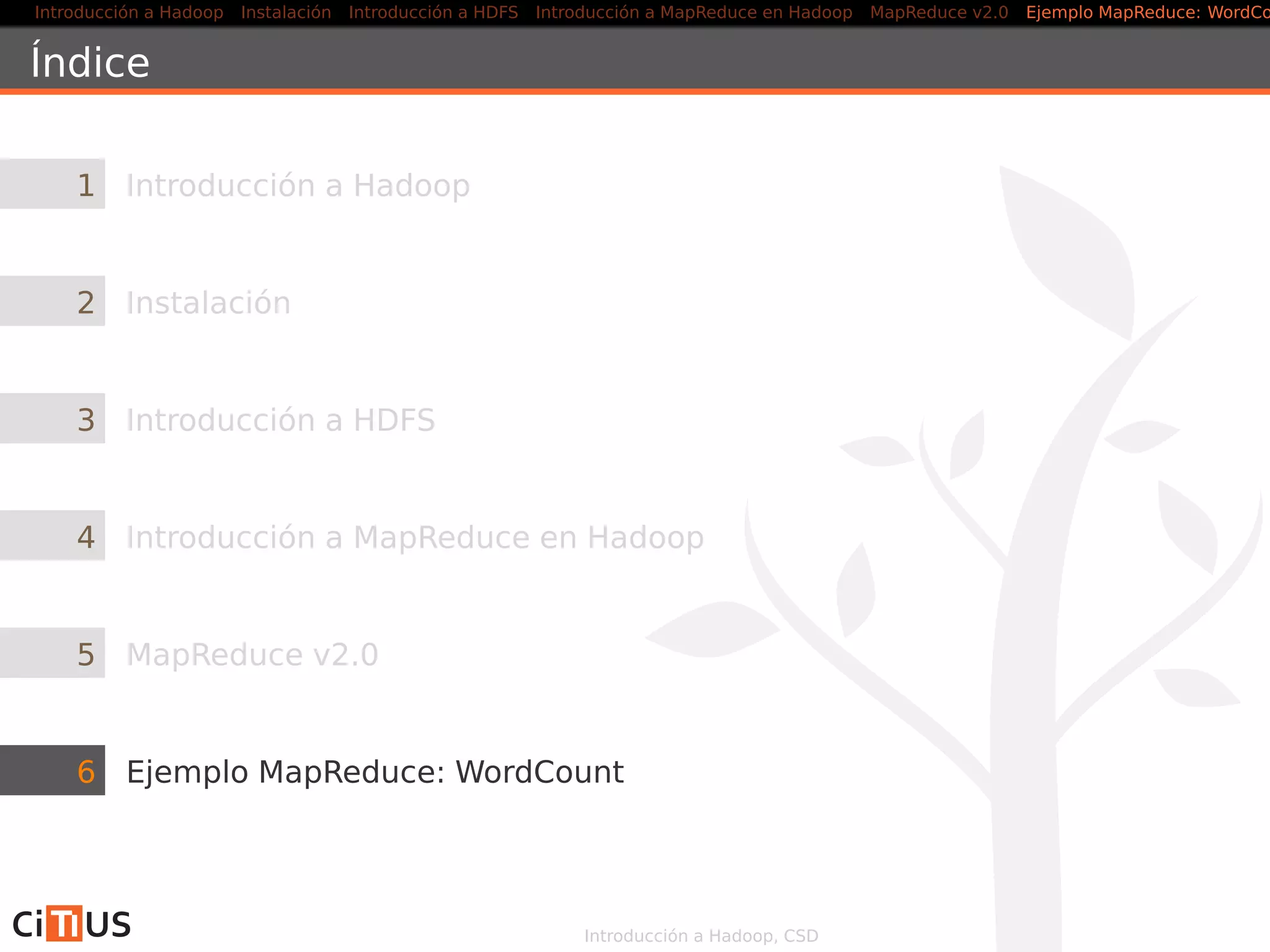Select index entry 'Introducción a Hadoop'
Image resolution: width=1270 pixels, height=952 pixels.
click(298, 185)
